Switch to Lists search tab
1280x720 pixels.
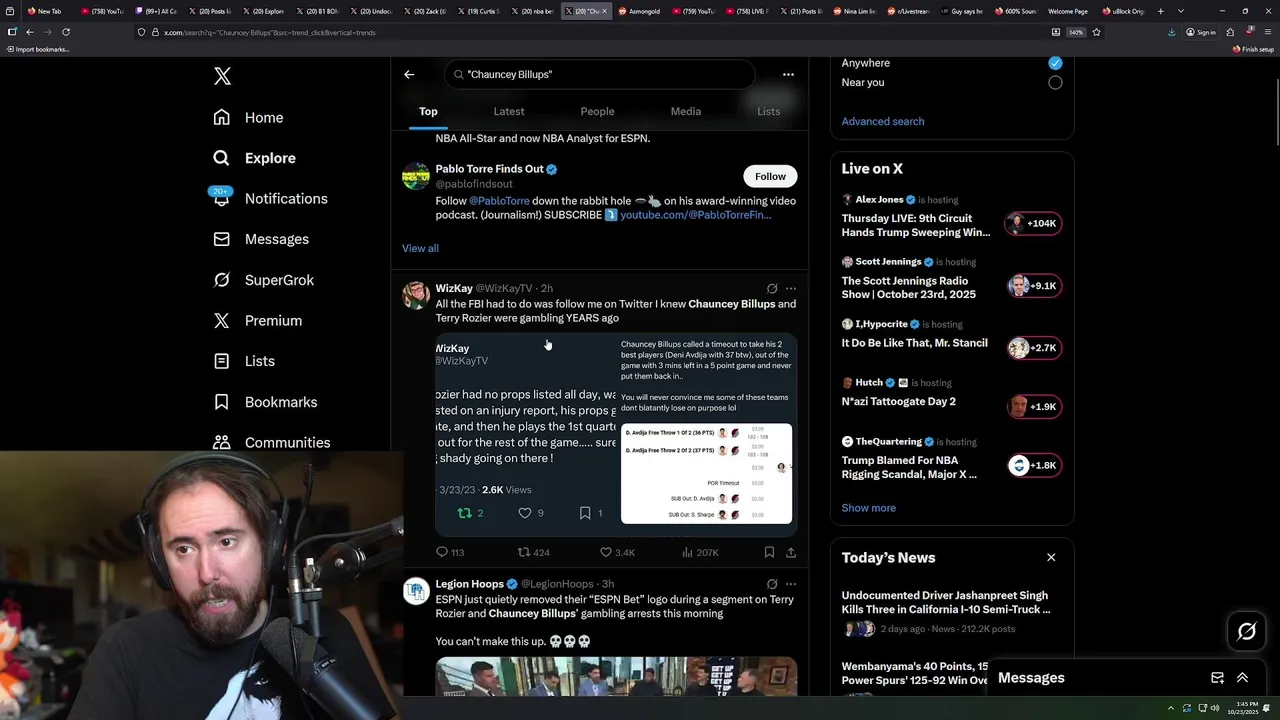point(768,111)
